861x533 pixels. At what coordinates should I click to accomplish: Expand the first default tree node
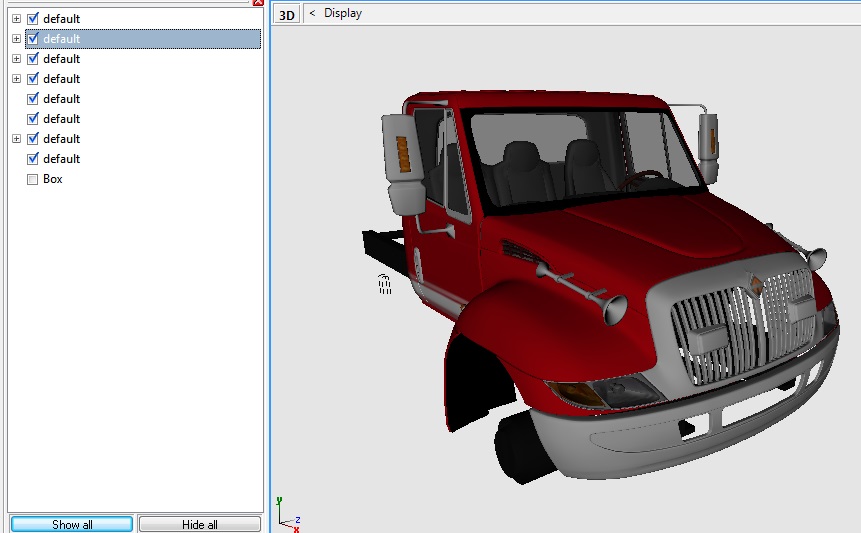tap(16, 19)
